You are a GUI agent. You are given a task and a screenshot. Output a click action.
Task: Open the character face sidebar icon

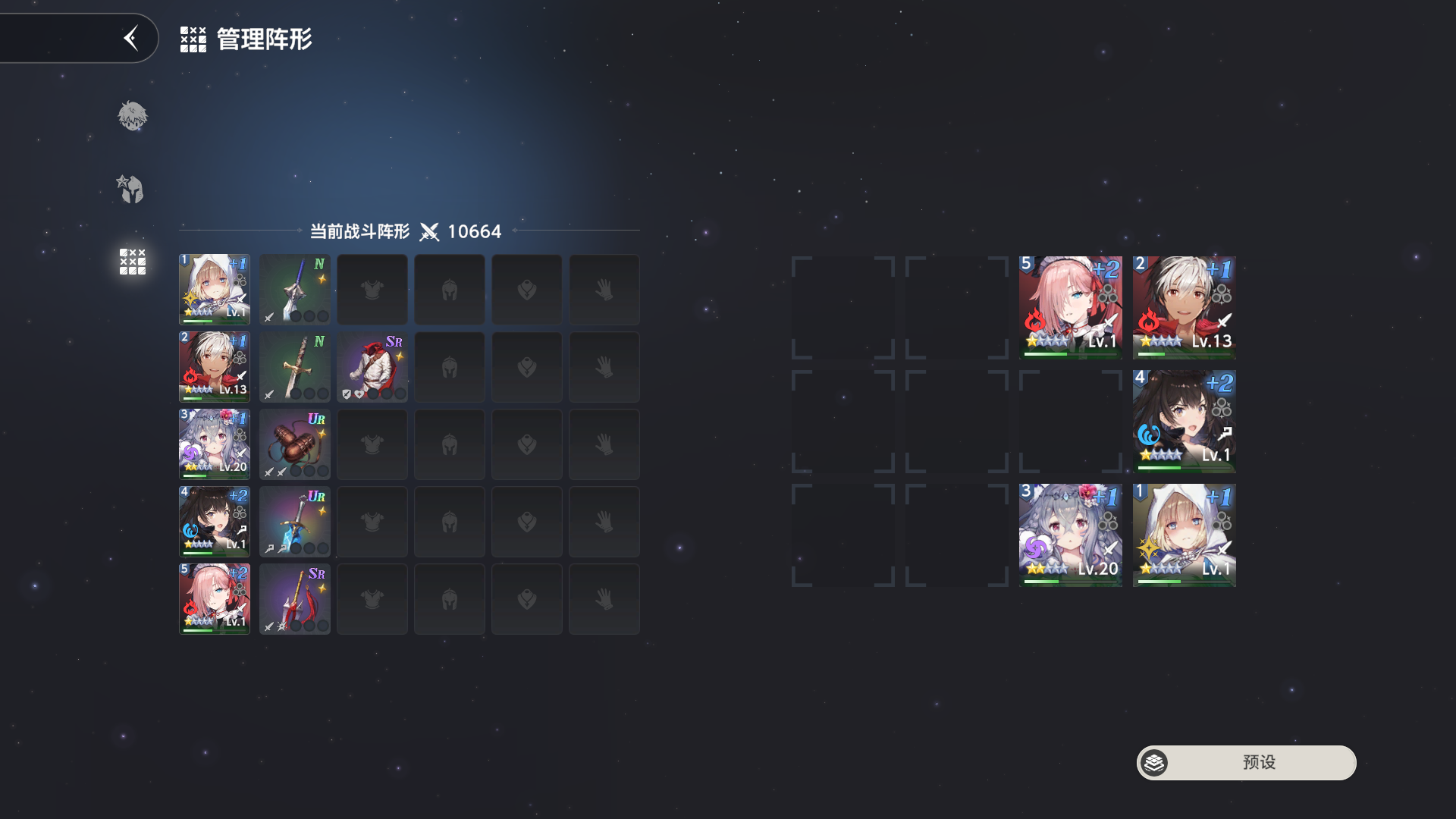132,116
